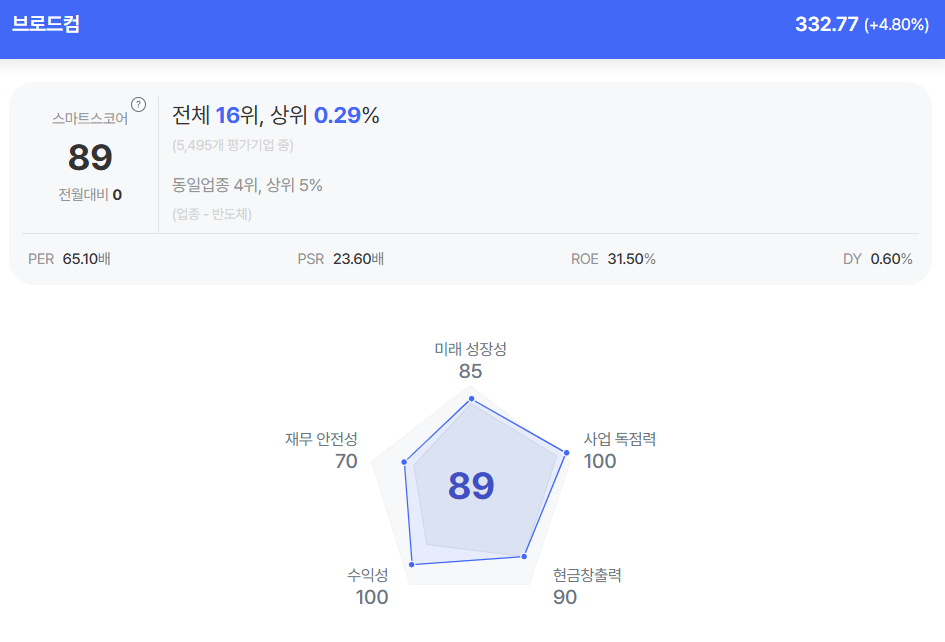
Task: Click the +4.80% price change
Action: pos(897,25)
